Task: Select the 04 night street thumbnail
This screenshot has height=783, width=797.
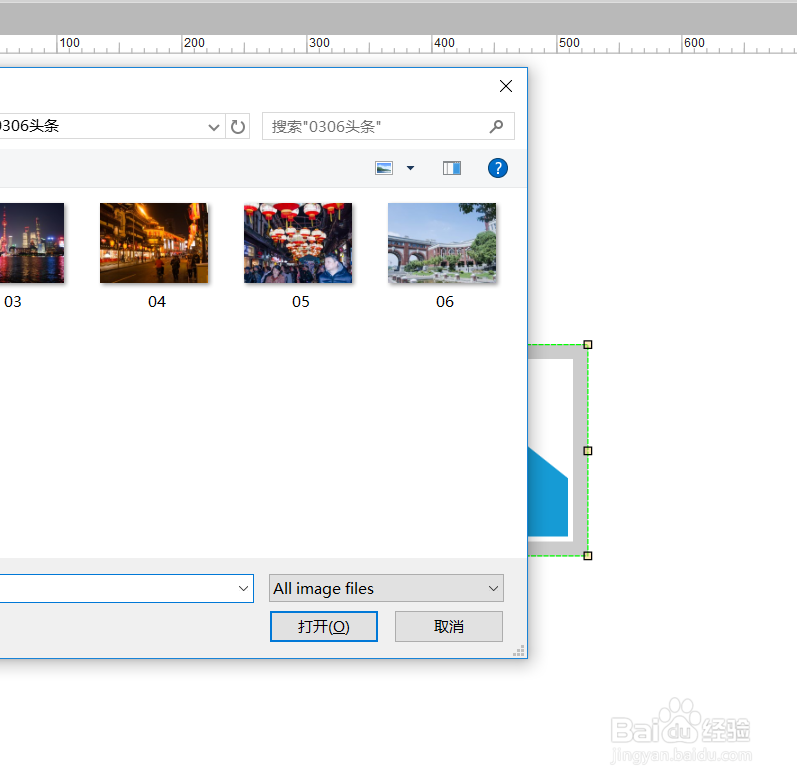Action: pos(154,243)
